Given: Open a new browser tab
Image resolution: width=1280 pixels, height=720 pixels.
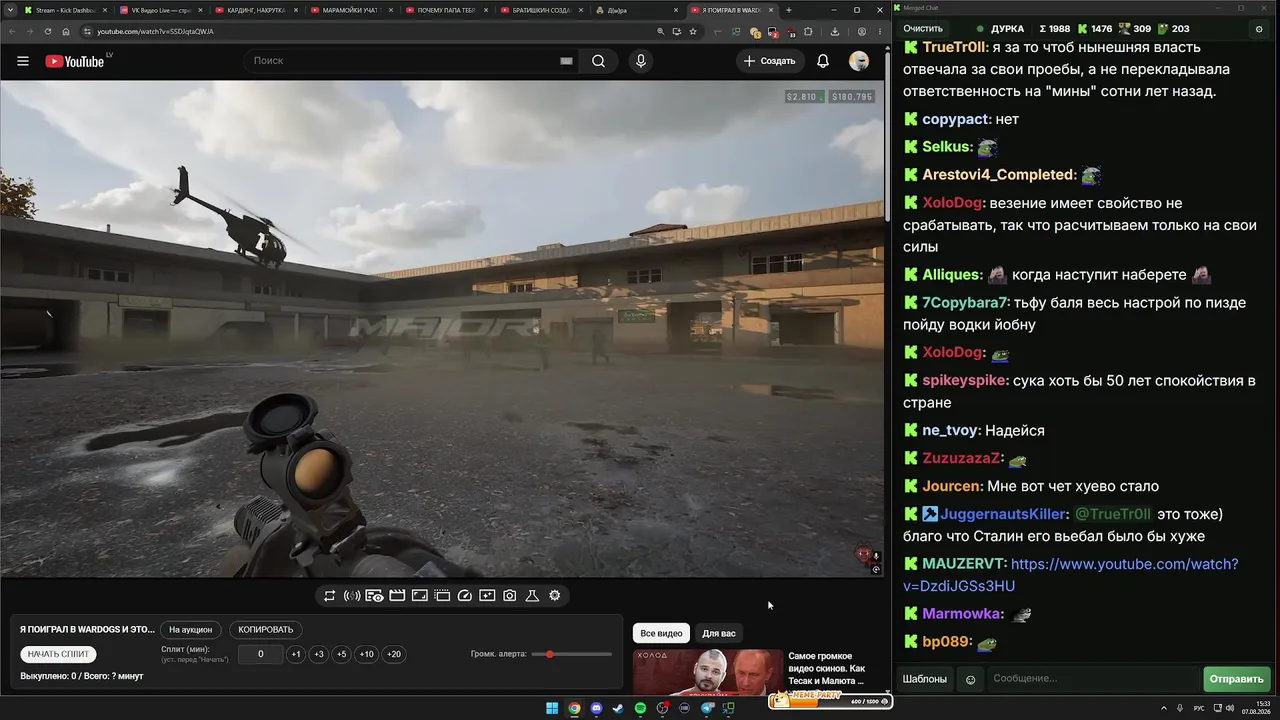Looking at the screenshot, I should click(789, 10).
